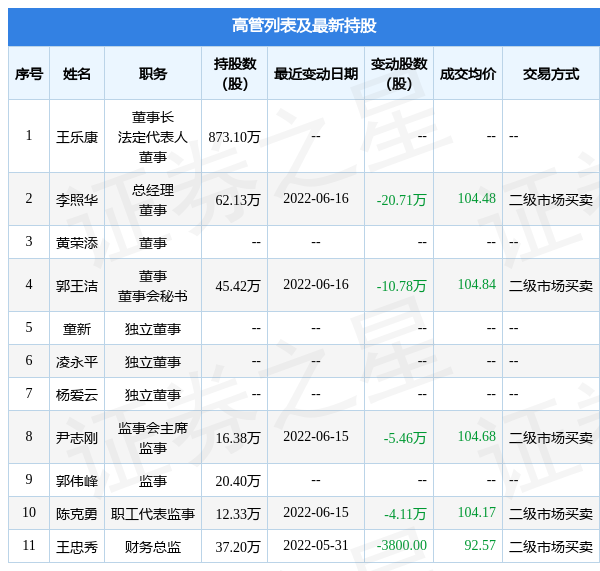Click holdings value 16.38万
This screenshot has height=571, width=600.
[238, 438]
